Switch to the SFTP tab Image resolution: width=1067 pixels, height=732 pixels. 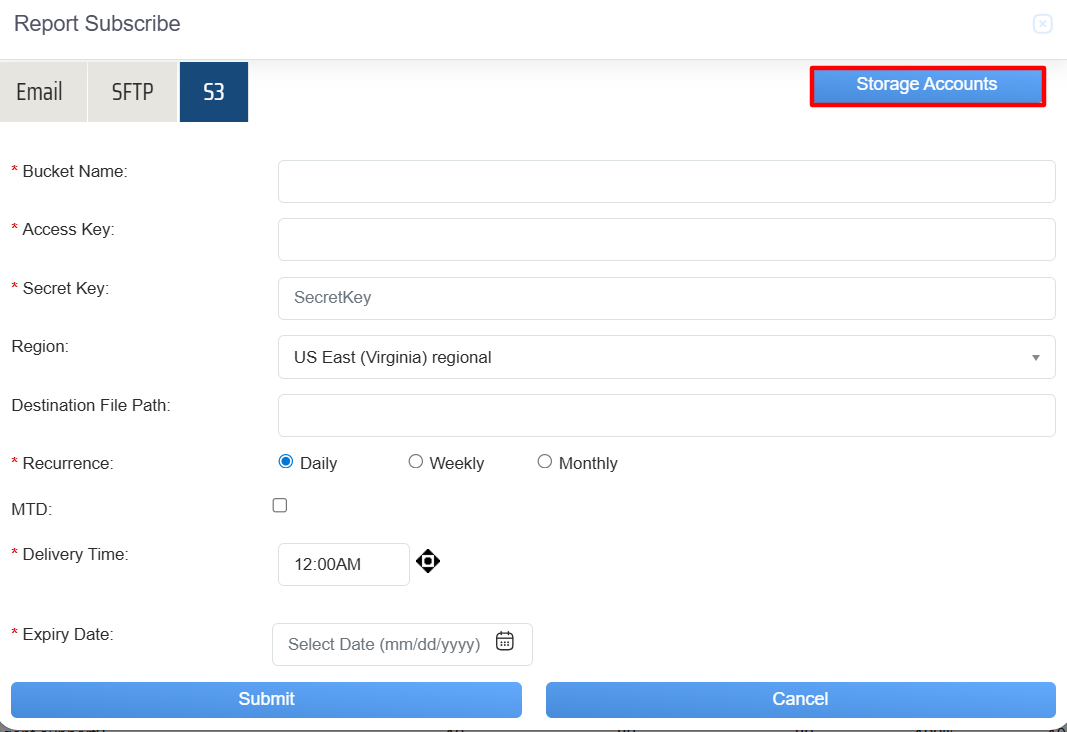(133, 92)
